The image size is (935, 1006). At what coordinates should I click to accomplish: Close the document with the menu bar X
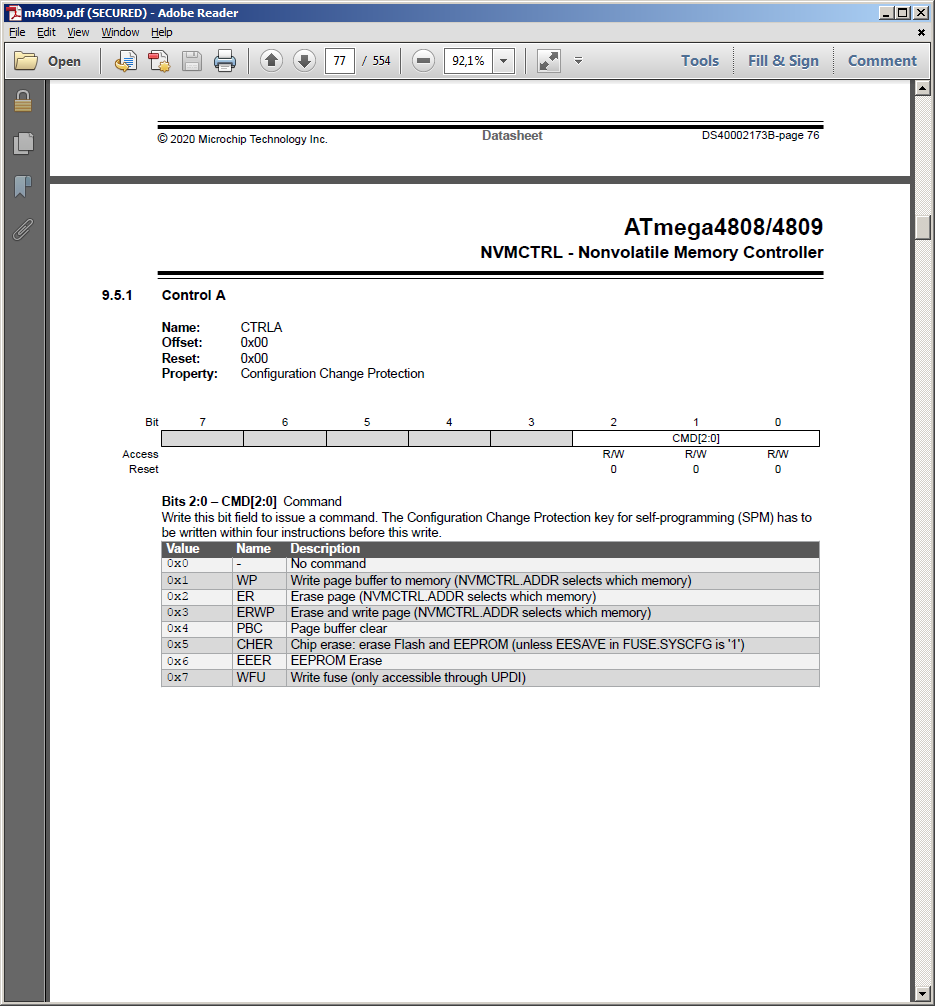point(921,32)
